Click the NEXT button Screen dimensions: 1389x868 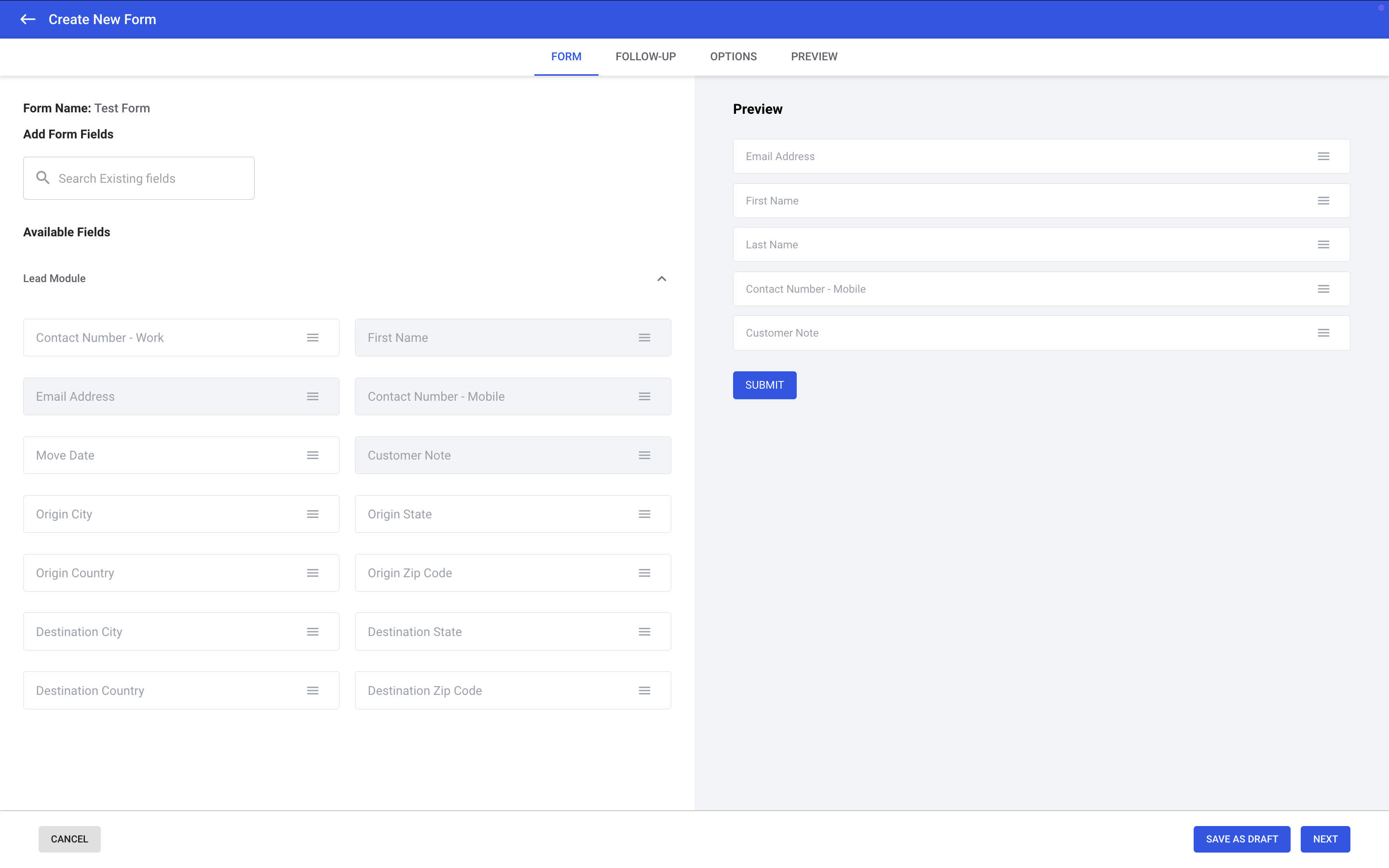(1325, 839)
